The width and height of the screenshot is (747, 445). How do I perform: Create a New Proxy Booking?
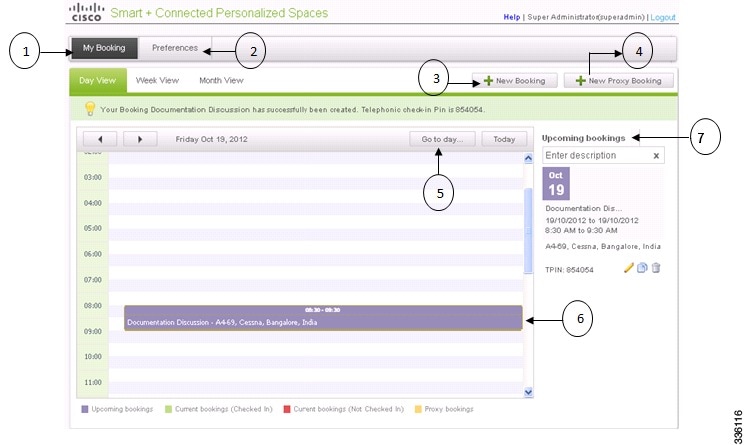click(619, 81)
